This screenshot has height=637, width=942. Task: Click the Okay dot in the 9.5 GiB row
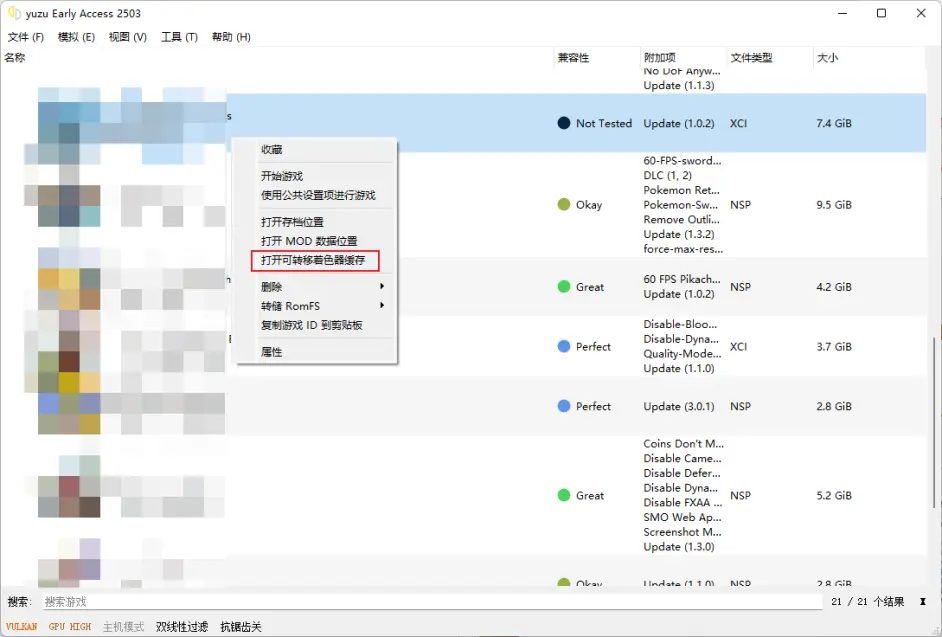click(x=564, y=204)
